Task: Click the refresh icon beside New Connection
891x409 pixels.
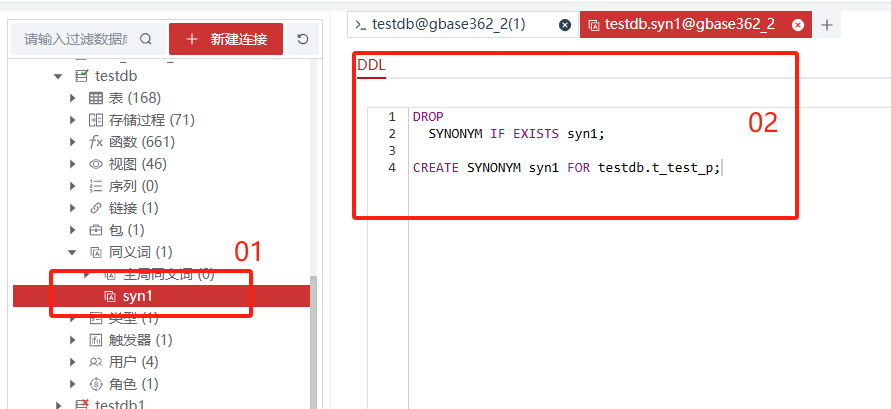Action: coord(303,39)
